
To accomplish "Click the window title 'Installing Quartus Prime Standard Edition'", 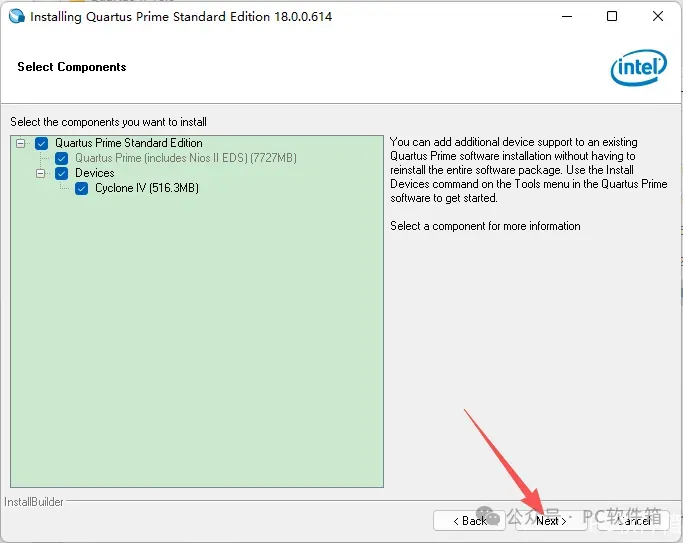I will click(181, 17).
